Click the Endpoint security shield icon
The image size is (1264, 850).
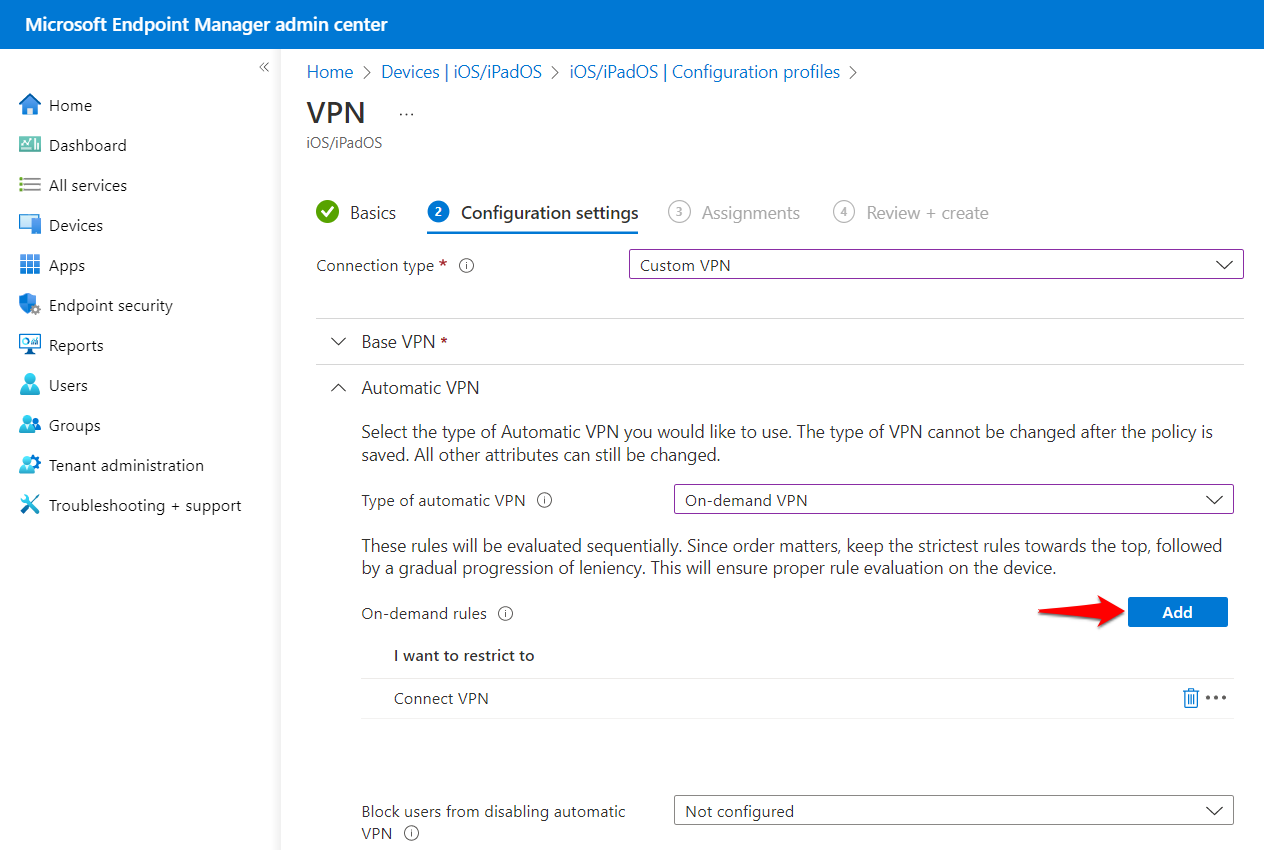[29, 304]
